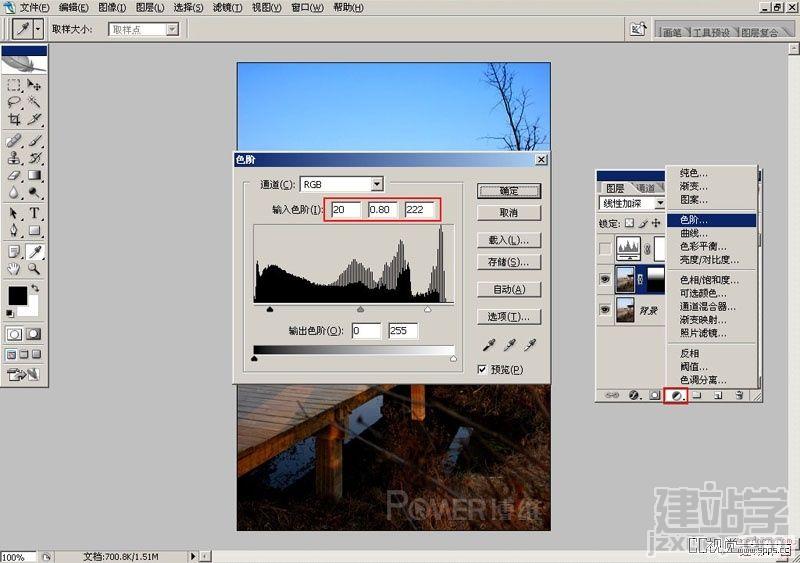800x563 pixels.
Task: Swap foreground and background colors
Action: point(35,288)
